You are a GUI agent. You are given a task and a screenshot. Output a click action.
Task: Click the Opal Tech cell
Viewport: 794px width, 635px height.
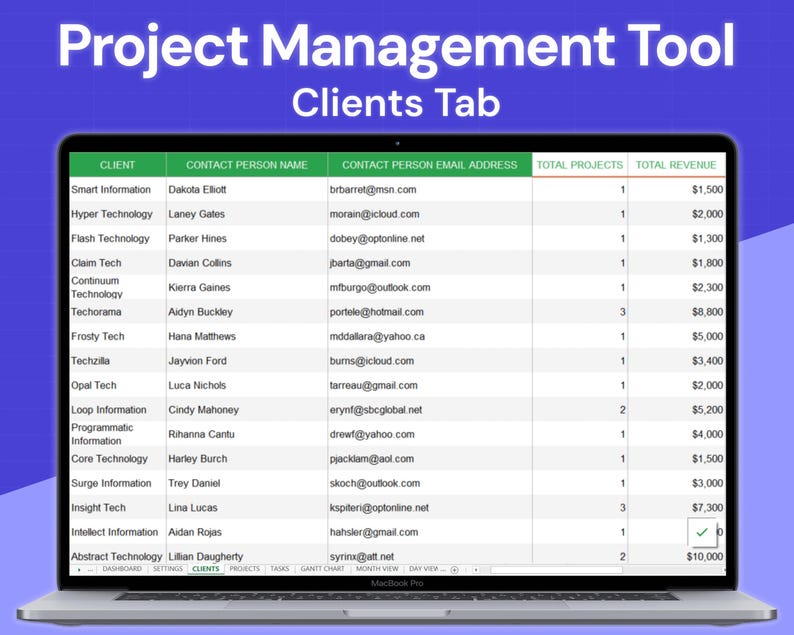pyautogui.click(x=117, y=385)
